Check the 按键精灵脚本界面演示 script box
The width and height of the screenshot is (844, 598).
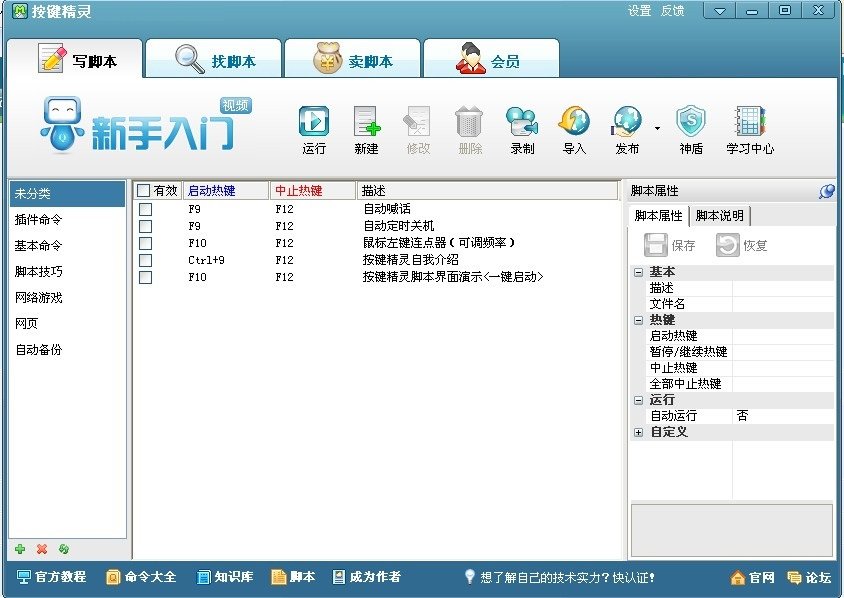[145, 278]
